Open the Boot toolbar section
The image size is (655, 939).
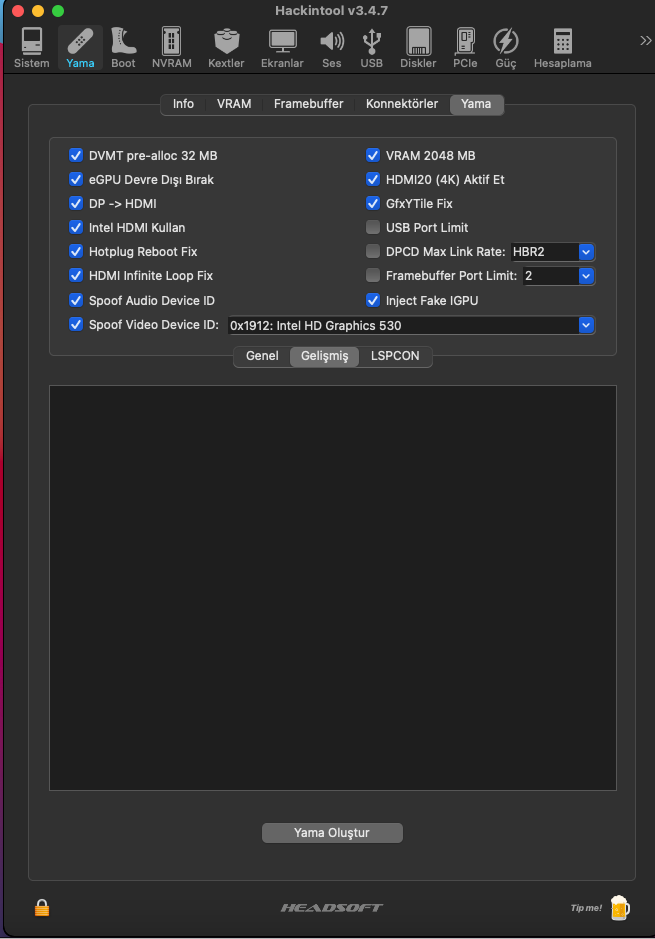click(123, 48)
